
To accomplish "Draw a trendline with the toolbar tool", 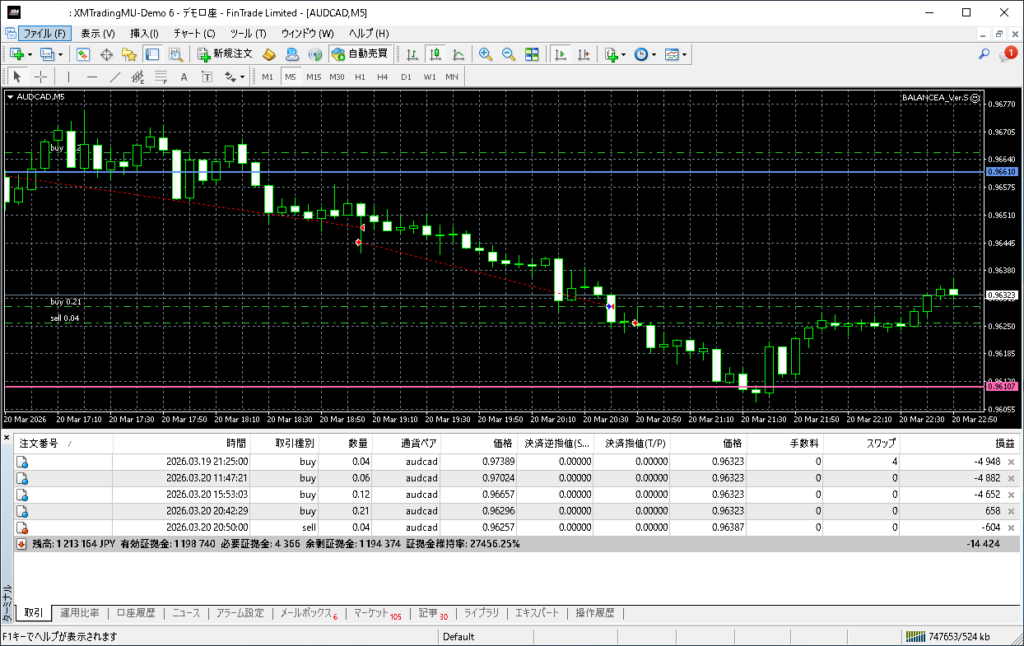I will (115, 77).
